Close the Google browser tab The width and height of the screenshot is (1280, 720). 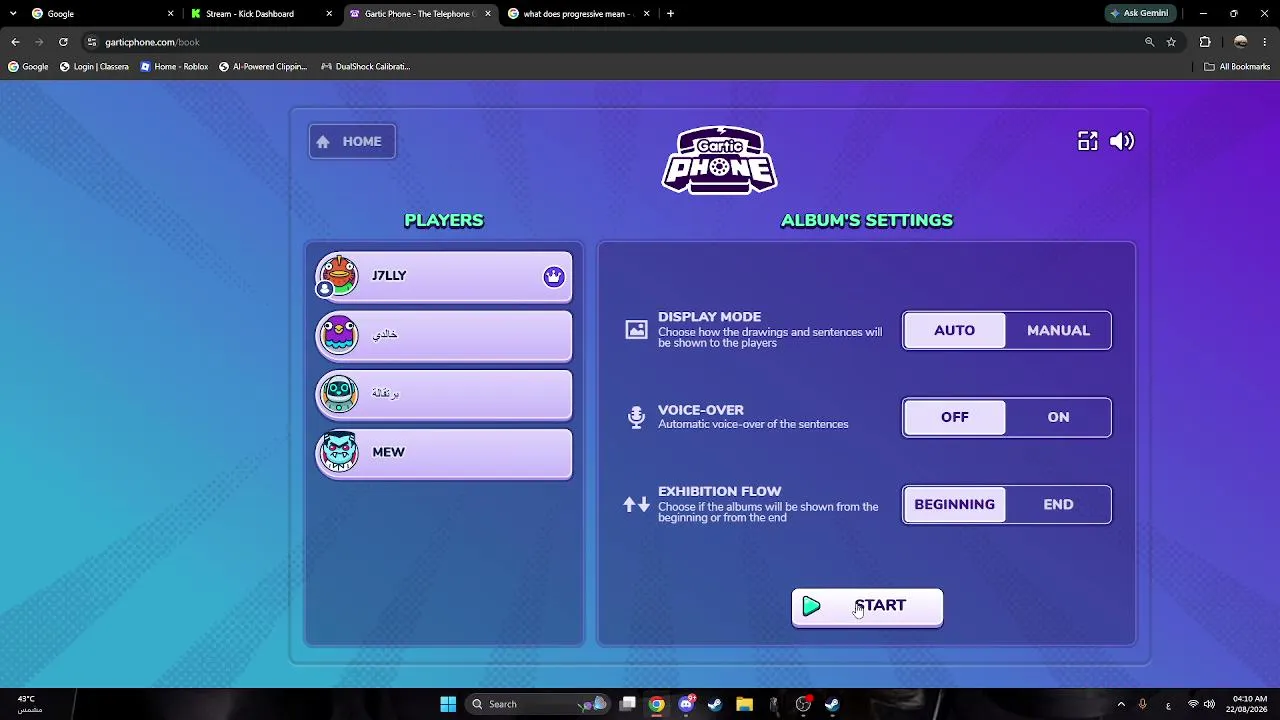(x=170, y=14)
